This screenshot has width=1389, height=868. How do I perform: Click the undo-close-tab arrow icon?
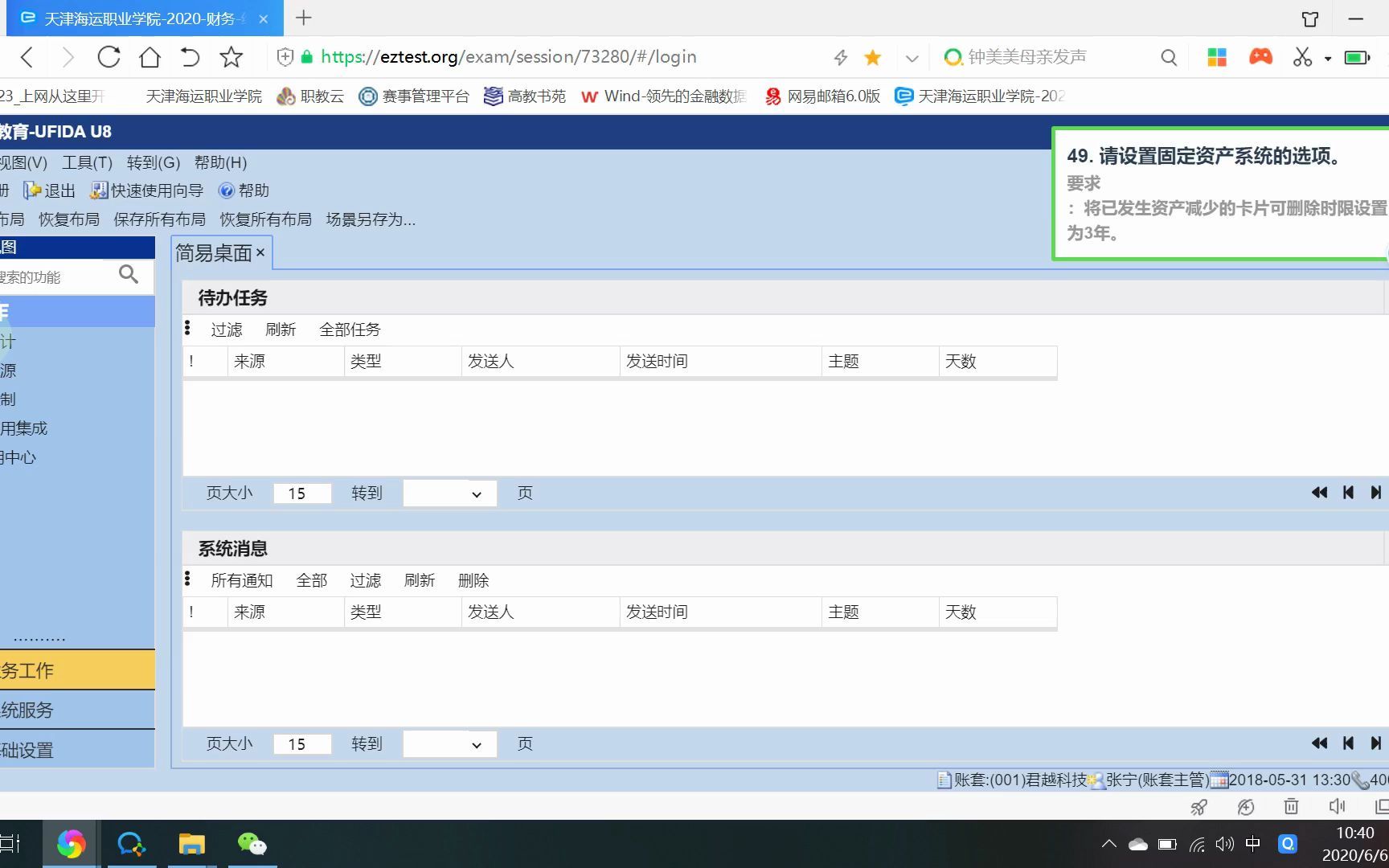(190, 57)
